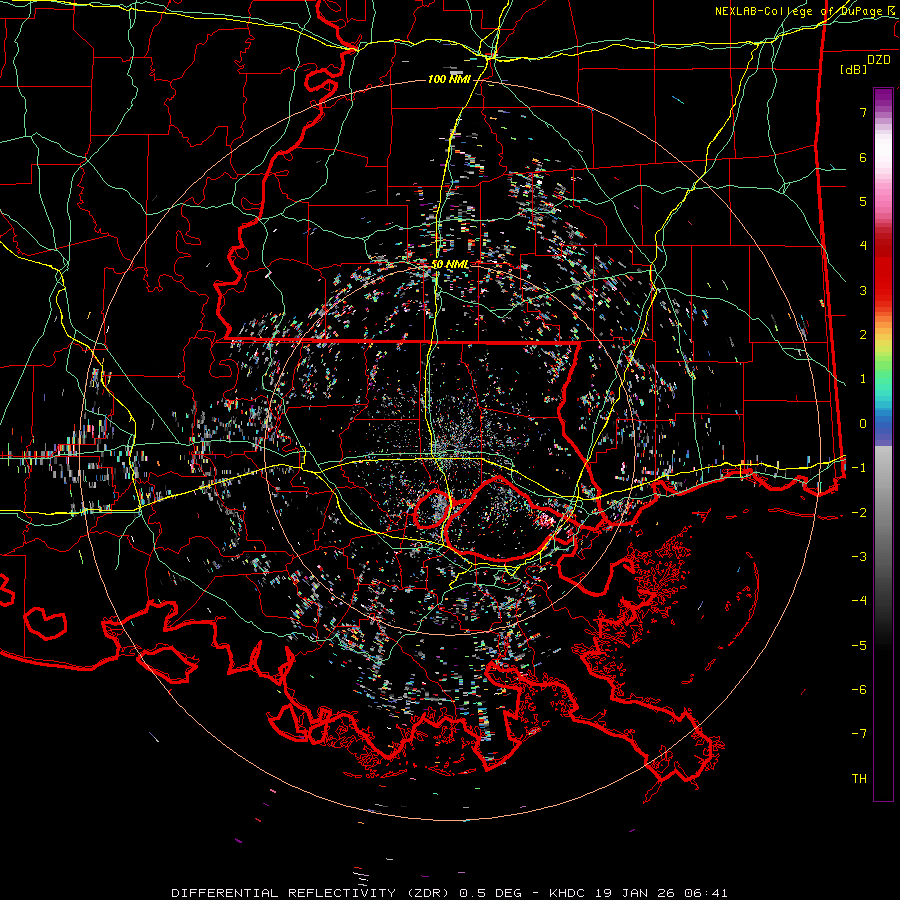Click the ZDR color scale bar

883,444
